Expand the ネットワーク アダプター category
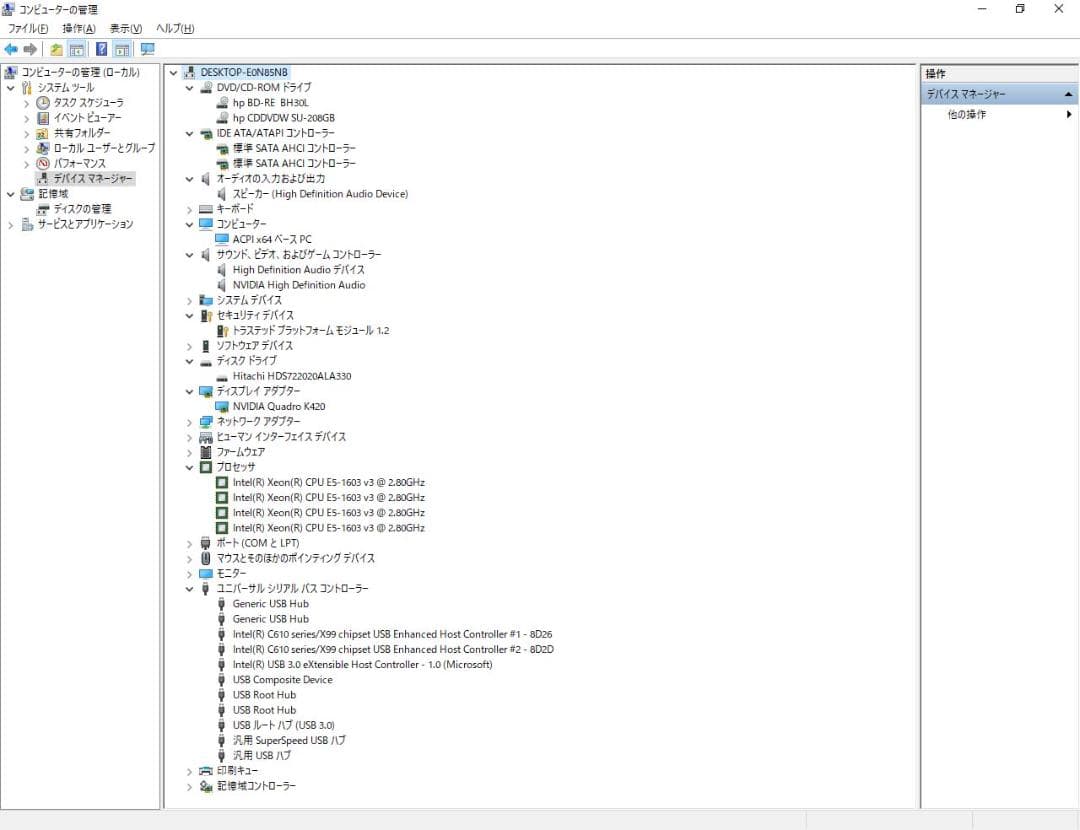The width and height of the screenshot is (1080, 830). point(190,422)
